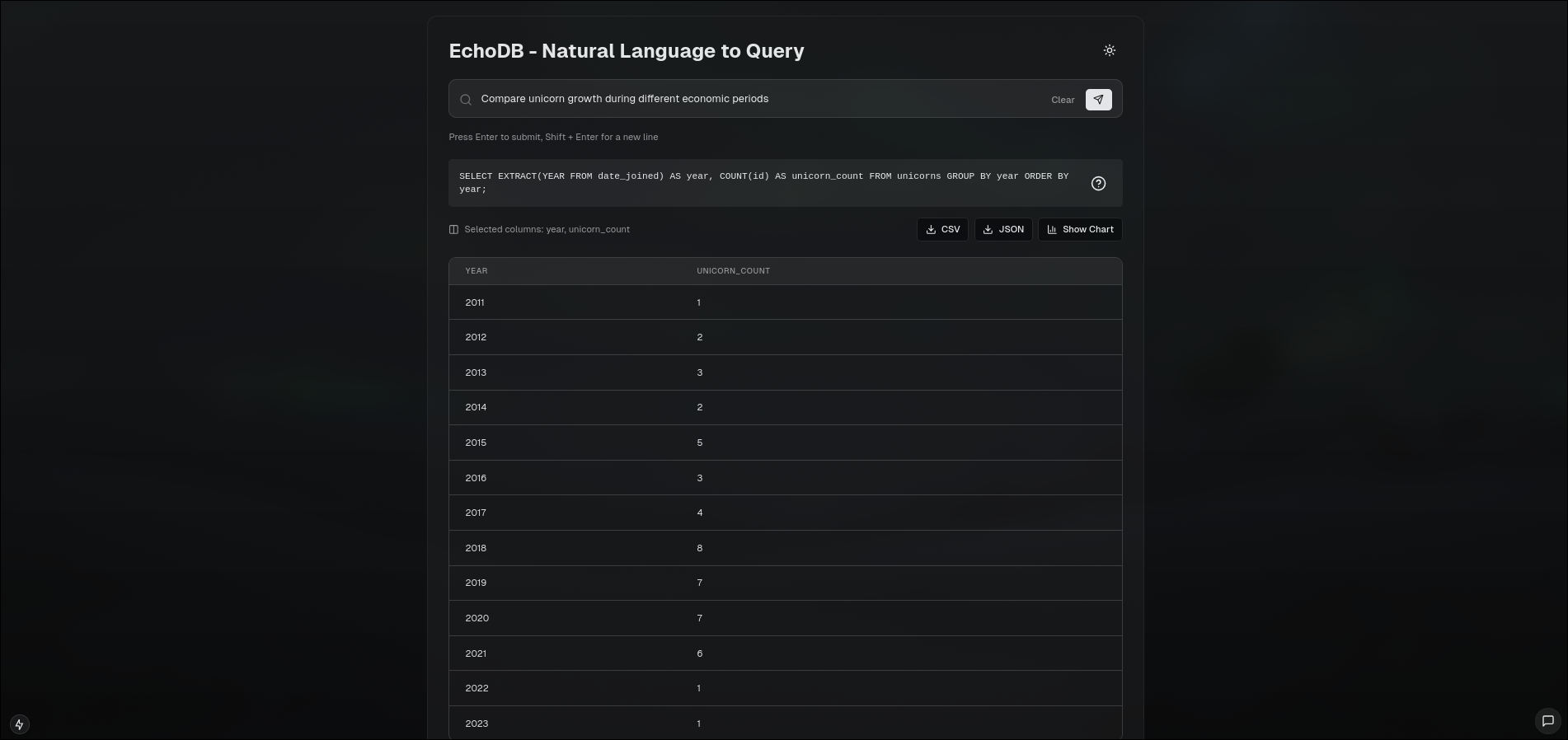The height and width of the screenshot is (740, 1568).
Task: Click the lightning bolt icon at bottom left
Action: point(20,724)
